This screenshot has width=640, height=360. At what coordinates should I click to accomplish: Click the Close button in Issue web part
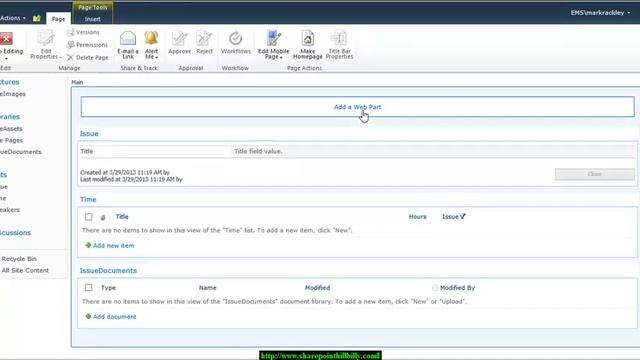point(595,174)
